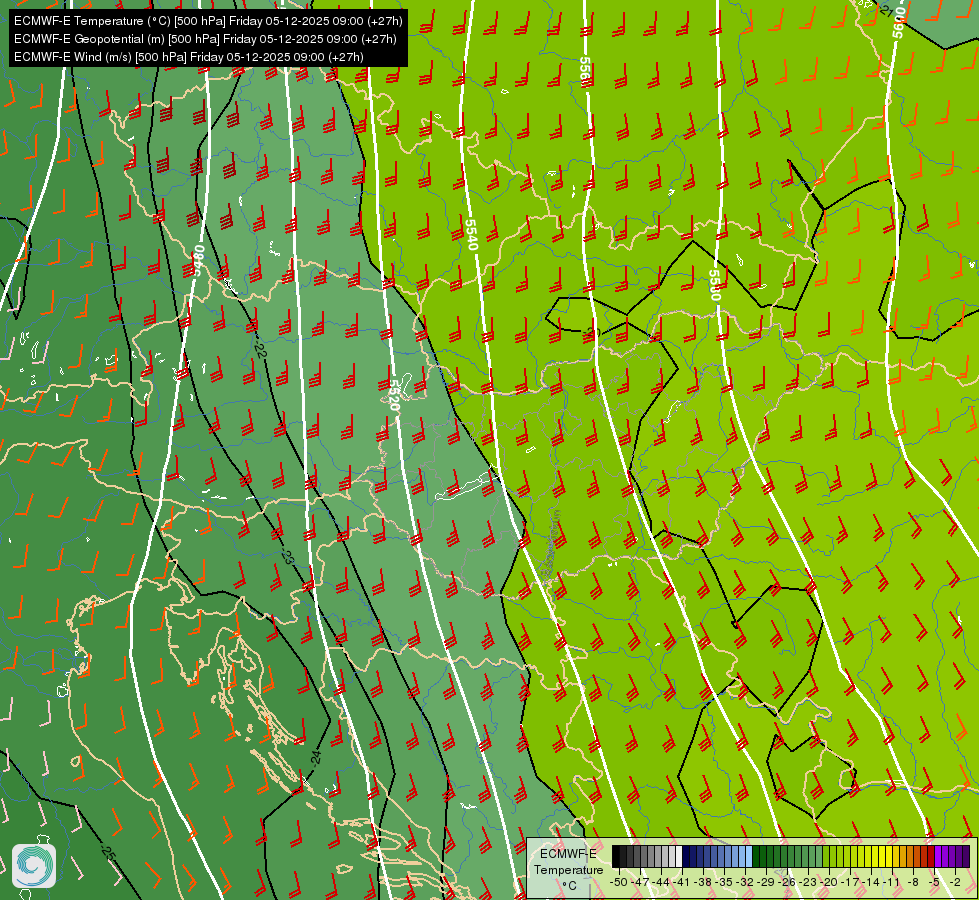The image size is (979, 900).
Task: Click the -20 tick on the color legend
Action: [831, 882]
